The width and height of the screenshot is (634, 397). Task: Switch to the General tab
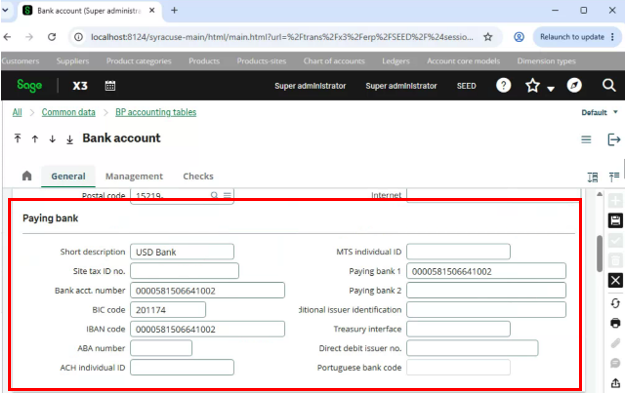tap(68, 176)
